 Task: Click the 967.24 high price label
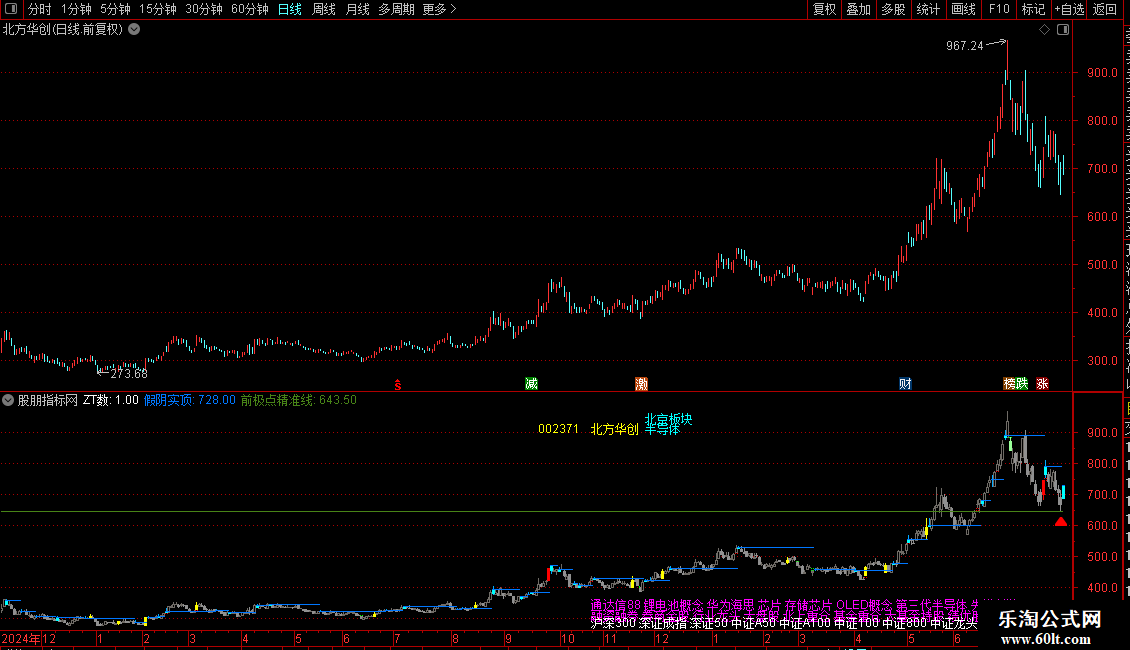965,46
